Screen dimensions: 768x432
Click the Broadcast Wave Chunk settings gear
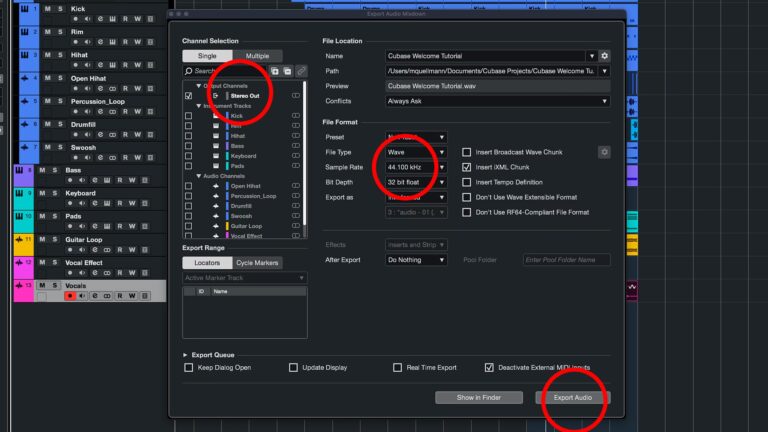tap(603, 152)
